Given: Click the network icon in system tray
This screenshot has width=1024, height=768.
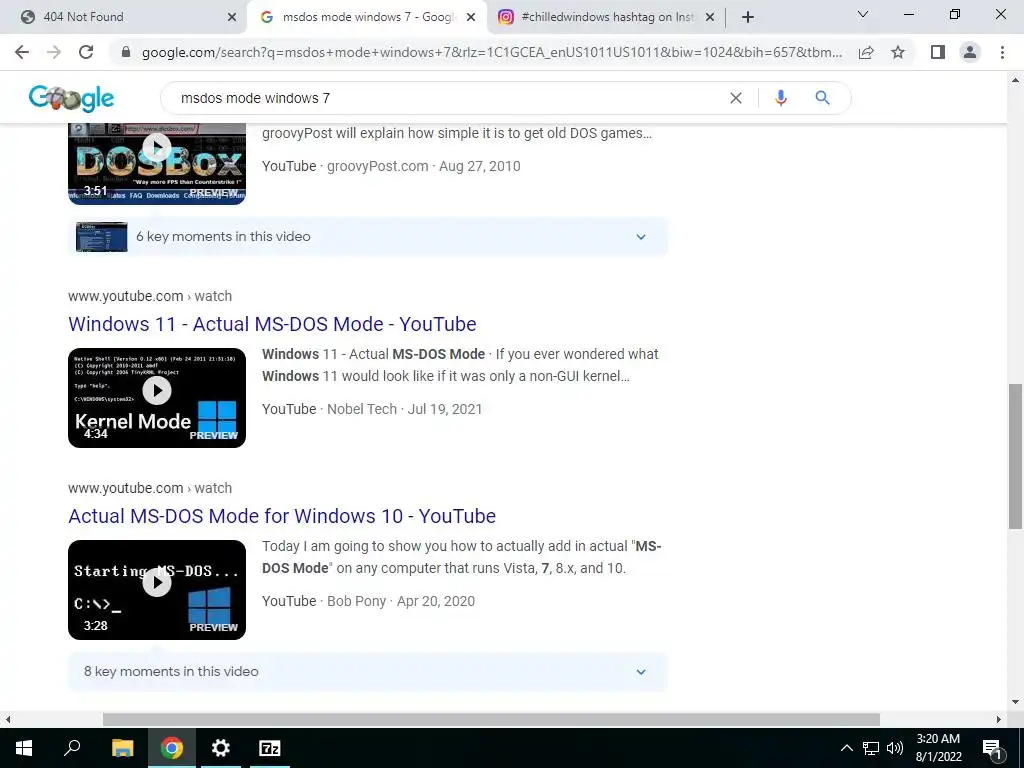Looking at the screenshot, I should (x=871, y=748).
